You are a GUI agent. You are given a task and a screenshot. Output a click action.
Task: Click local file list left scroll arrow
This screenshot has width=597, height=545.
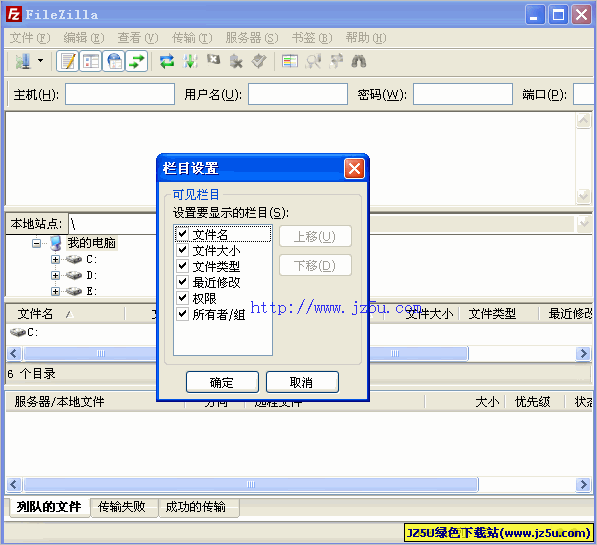[14, 353]
